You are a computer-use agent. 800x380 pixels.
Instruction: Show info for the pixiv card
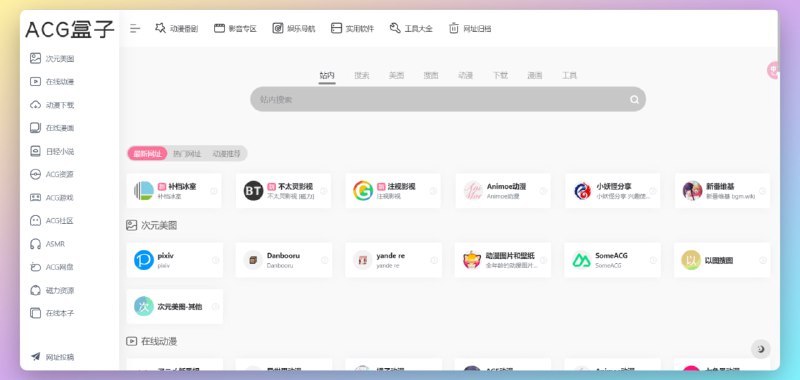click(x=215, y=260)
